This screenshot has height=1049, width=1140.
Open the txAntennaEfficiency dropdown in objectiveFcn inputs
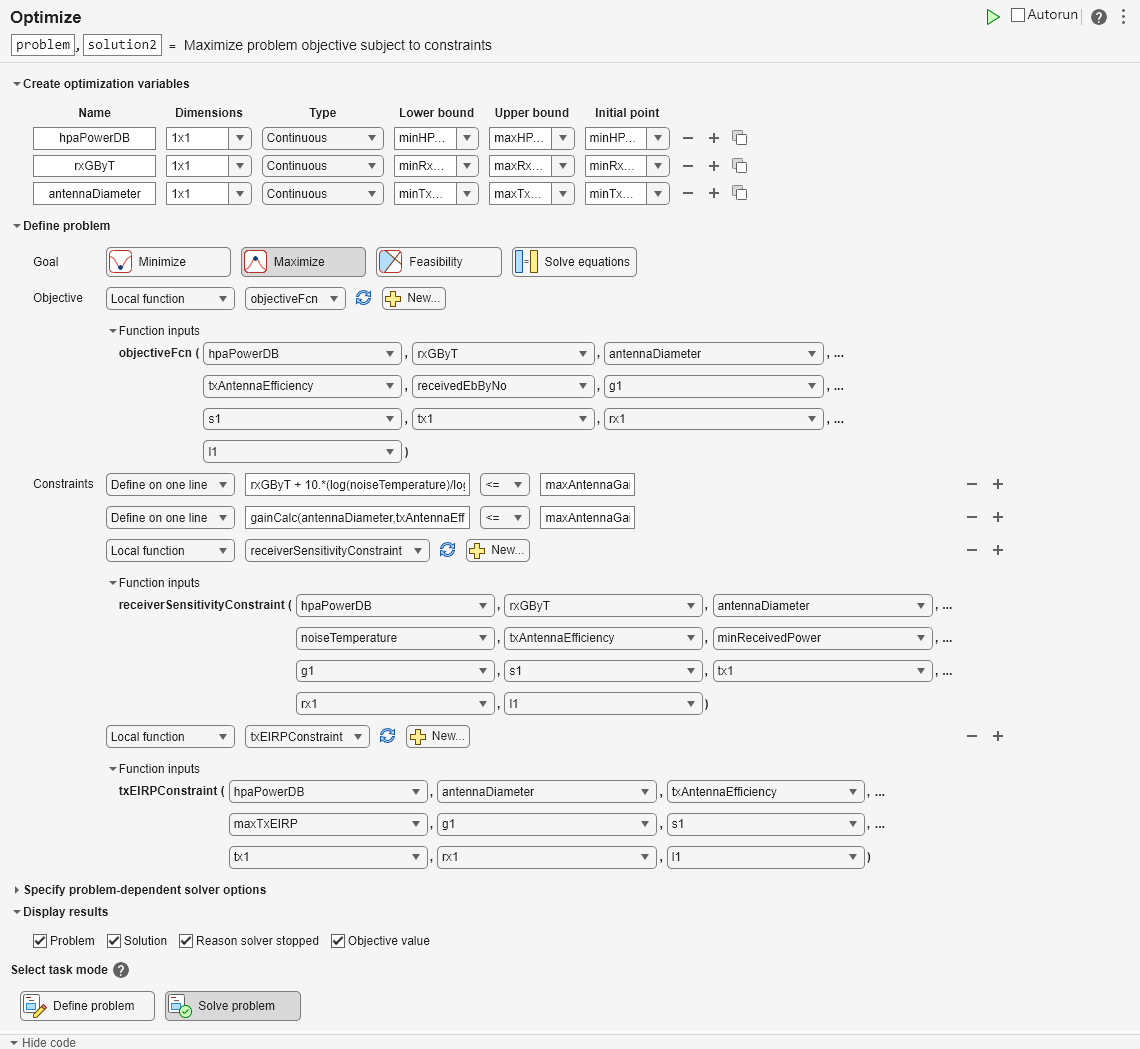(302, 386)
